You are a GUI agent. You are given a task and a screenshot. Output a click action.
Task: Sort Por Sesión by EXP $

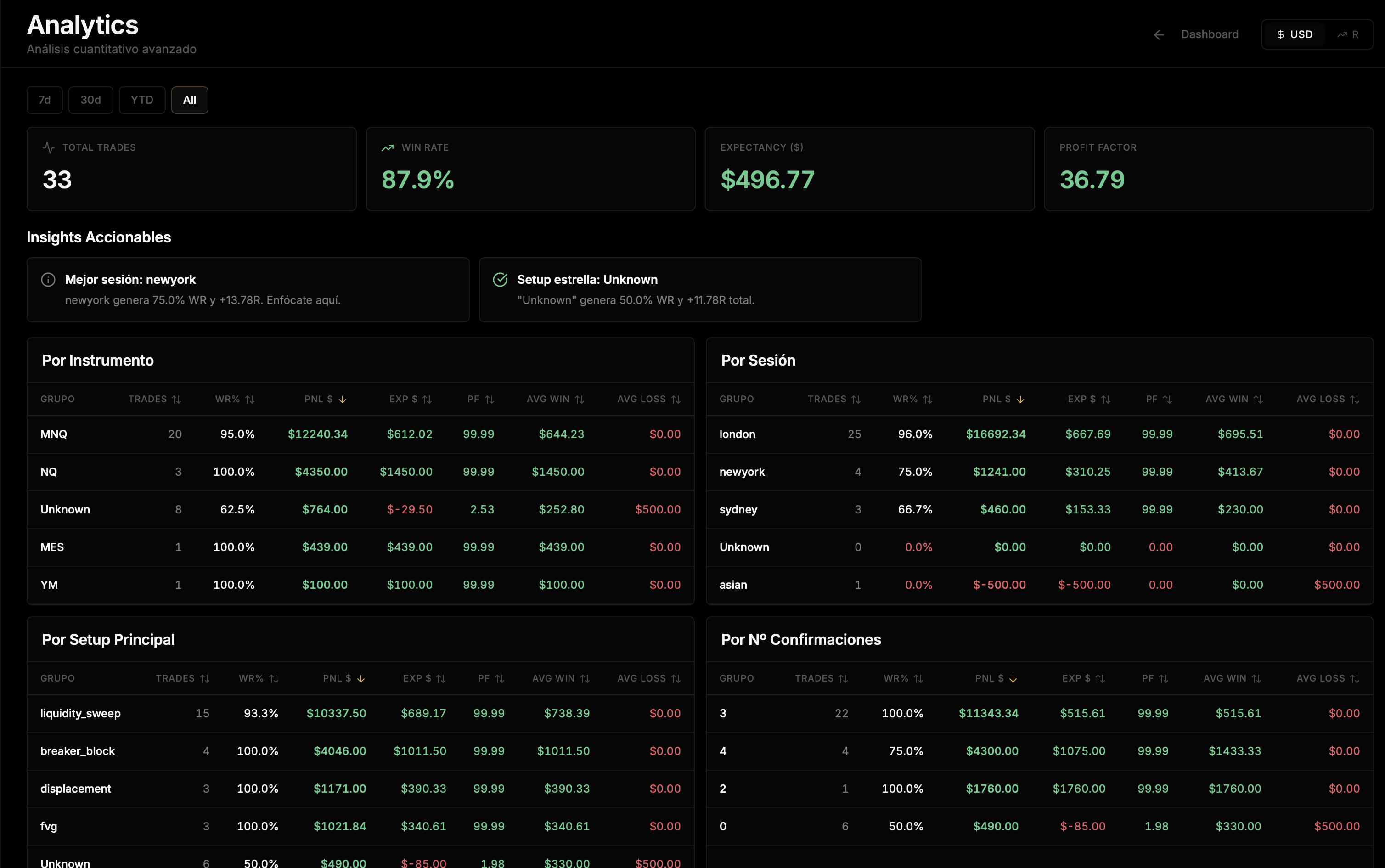(x=1089, y=399)
